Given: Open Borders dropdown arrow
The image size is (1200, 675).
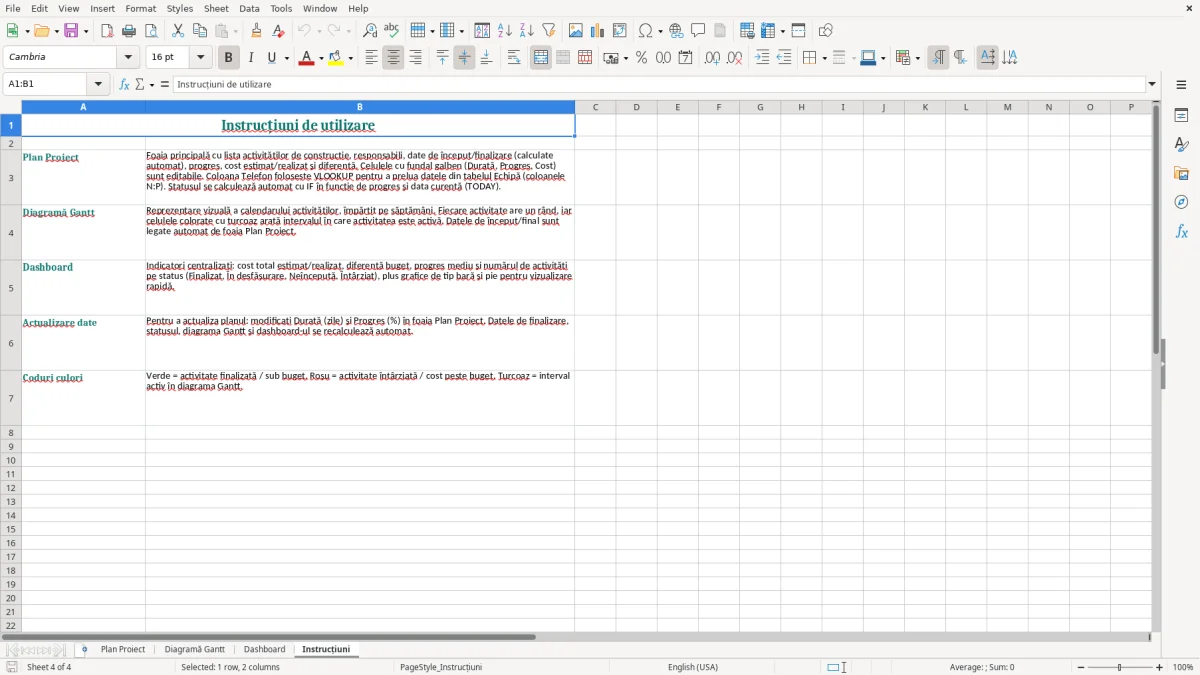Looking at the screenshot, I should (823, 58).
